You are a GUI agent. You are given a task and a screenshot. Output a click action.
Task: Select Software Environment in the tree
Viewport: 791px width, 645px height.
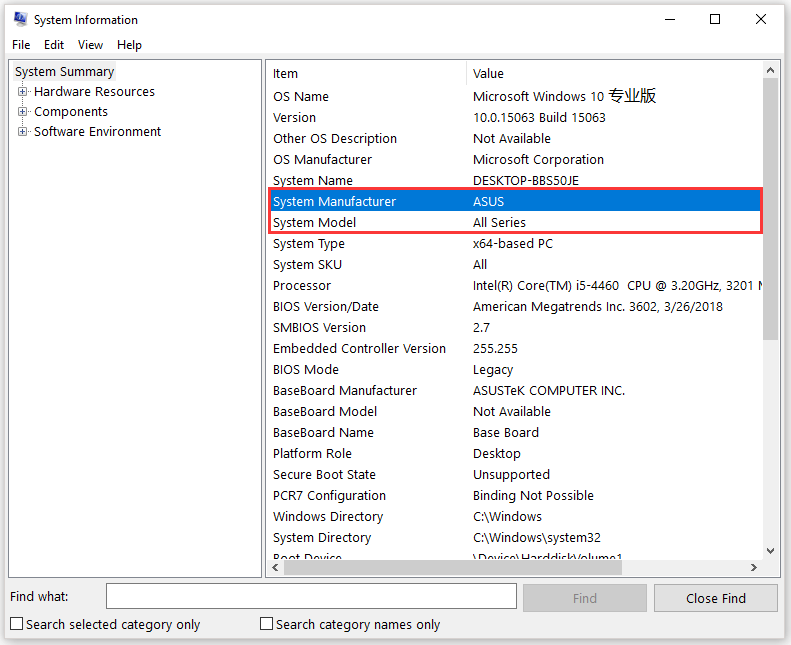coord(97,132)
